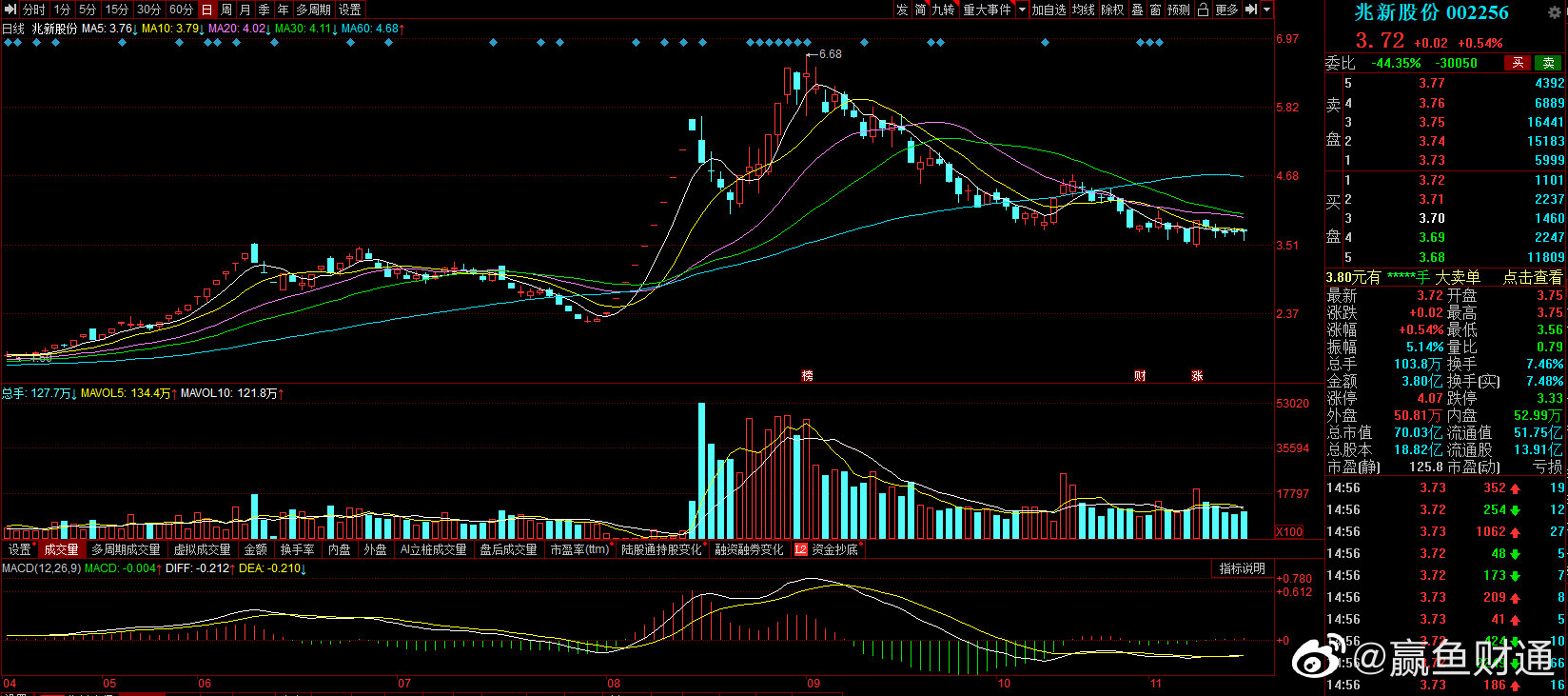This screenshot has width=1568, height=696.
Task: Click the 6.68 high price label
Action: coord(831,54)
